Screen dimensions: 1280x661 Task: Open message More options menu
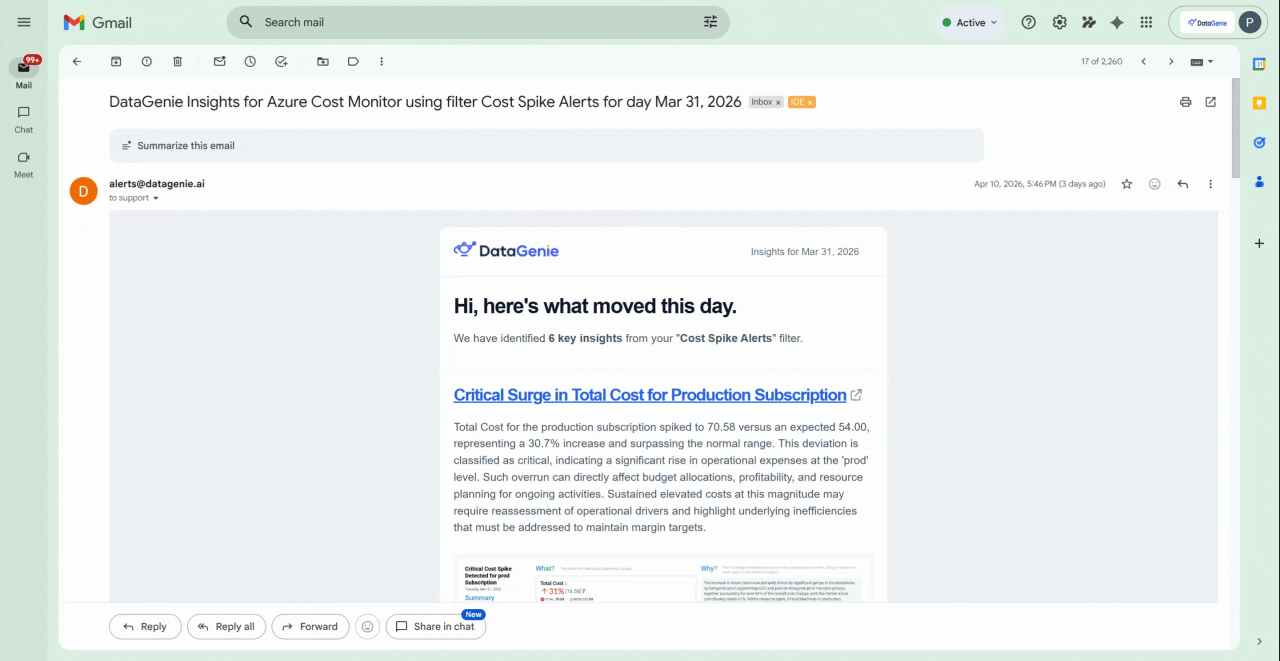pyautogui.click(x=1210, y=184)
